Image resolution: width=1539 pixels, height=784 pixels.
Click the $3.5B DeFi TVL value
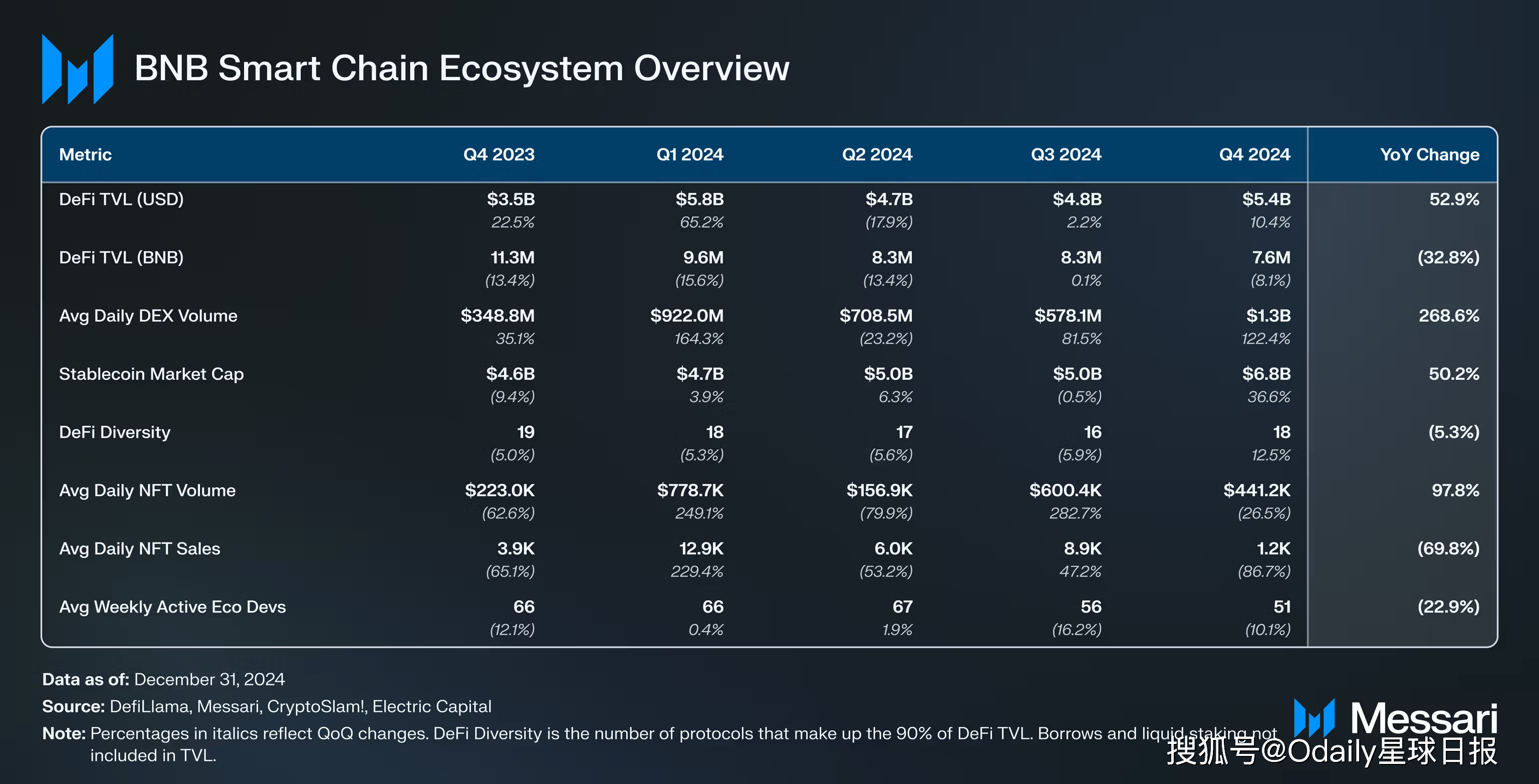point(511,199)
